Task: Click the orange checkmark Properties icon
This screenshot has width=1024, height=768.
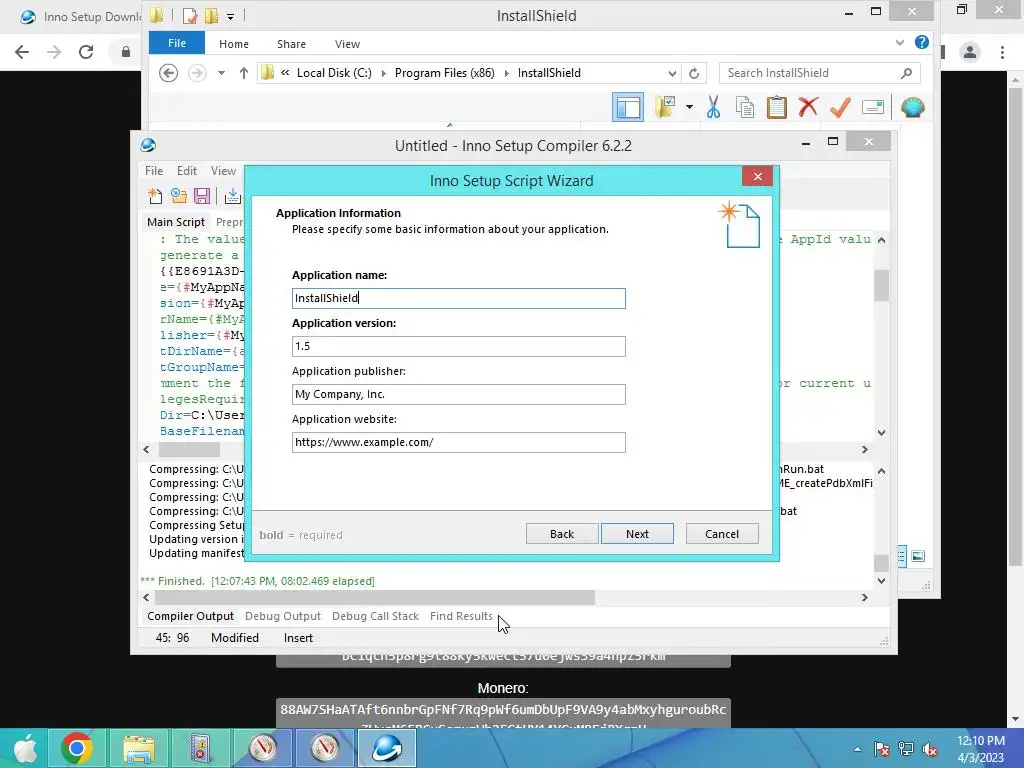Action: pyautogui.click(x=840, y=107)
